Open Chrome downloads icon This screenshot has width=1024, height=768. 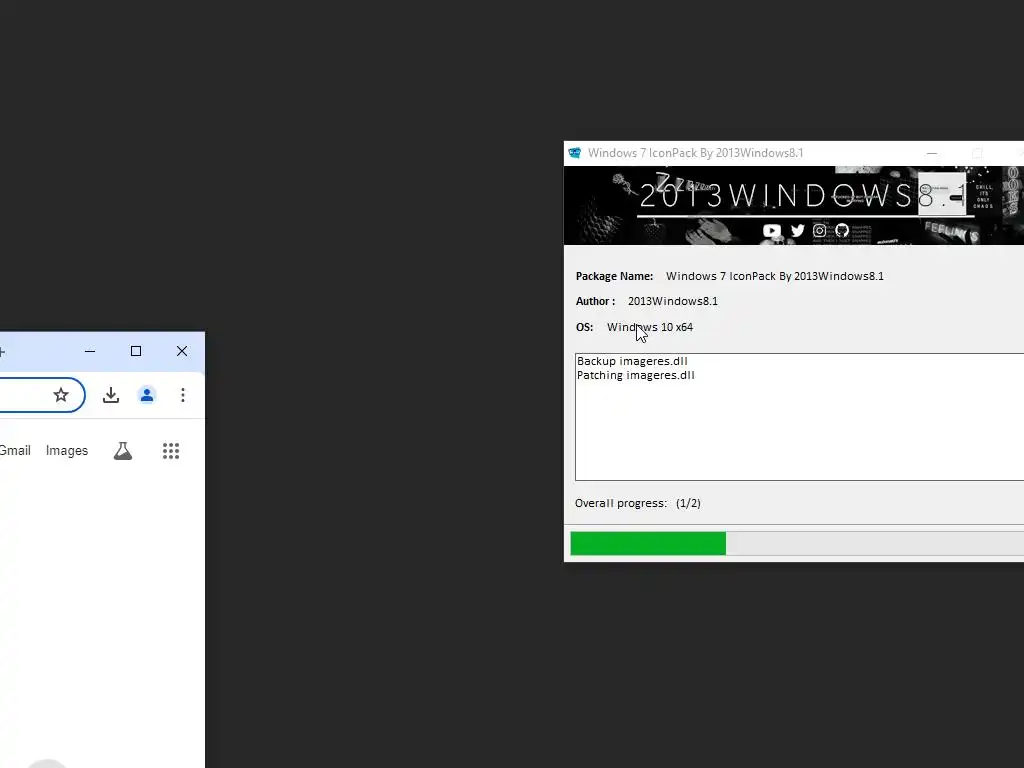[x=111, y=394]
